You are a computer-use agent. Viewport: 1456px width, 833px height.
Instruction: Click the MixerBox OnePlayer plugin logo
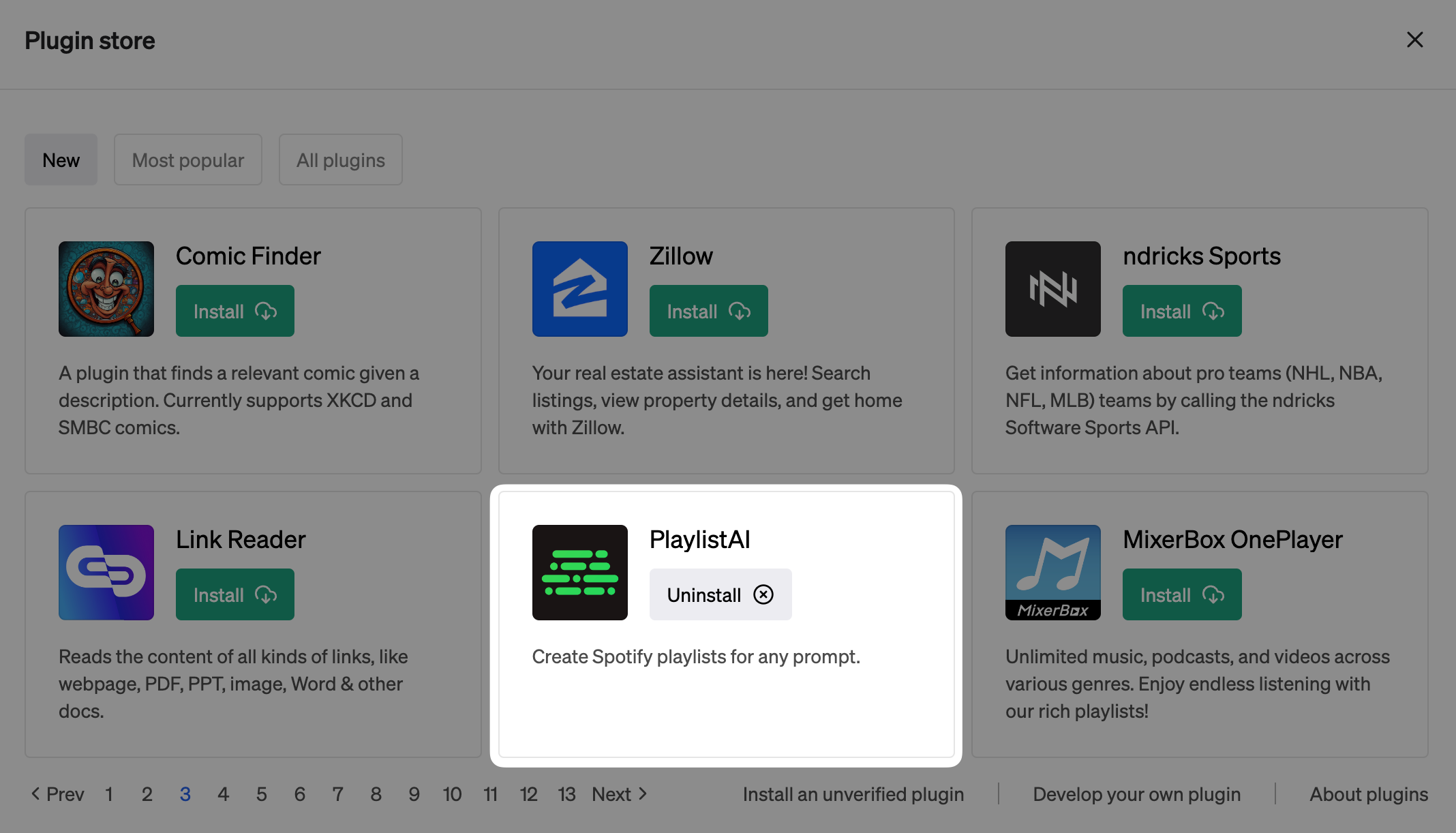click(x=1053, y=573)
